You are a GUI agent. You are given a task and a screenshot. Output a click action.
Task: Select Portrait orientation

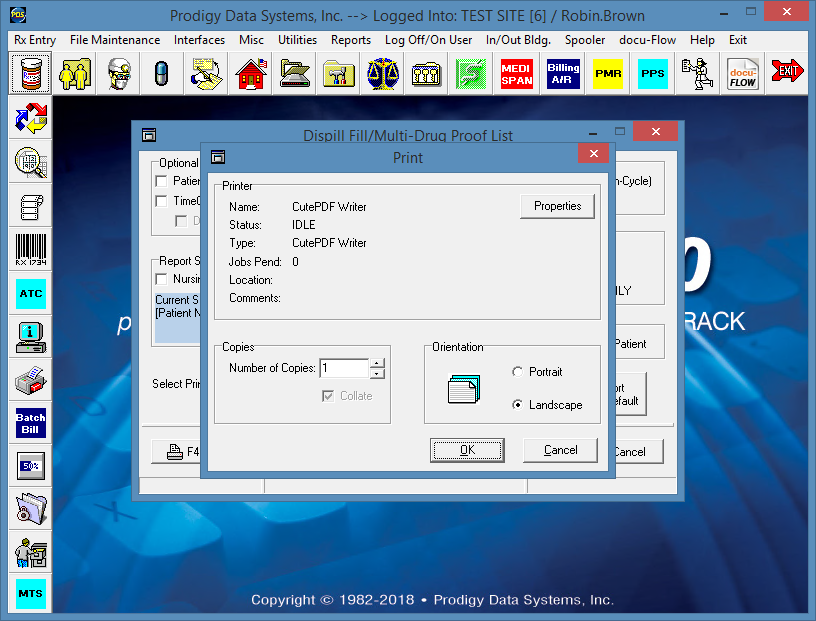point(517,372)
